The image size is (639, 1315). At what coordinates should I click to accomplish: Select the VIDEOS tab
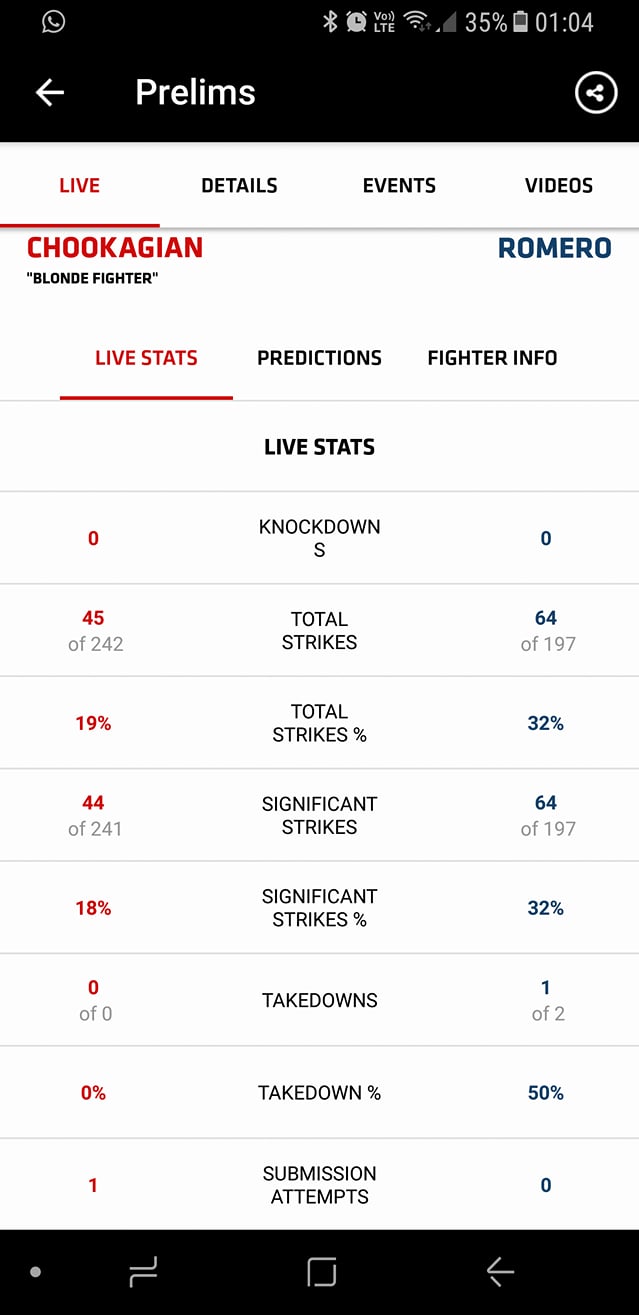click(558, 185)
